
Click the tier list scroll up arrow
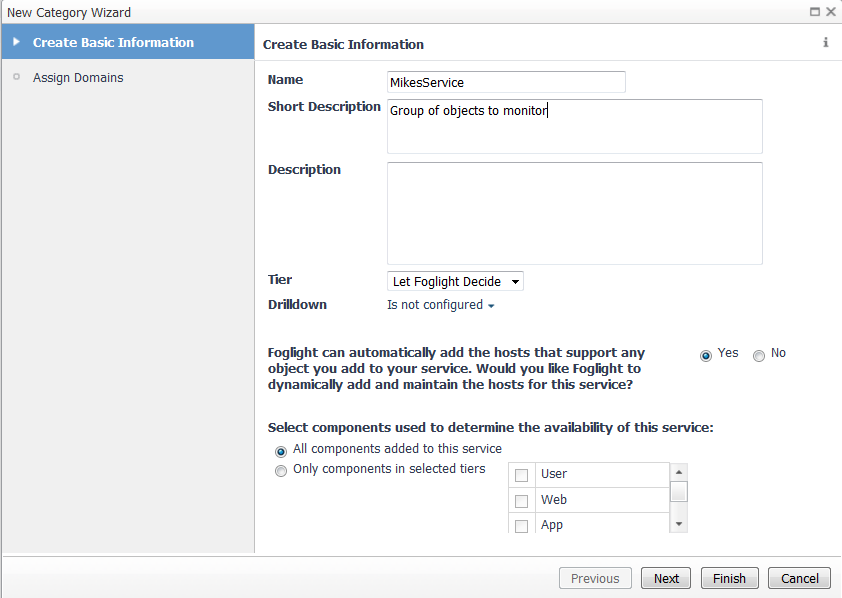(679, 472)
